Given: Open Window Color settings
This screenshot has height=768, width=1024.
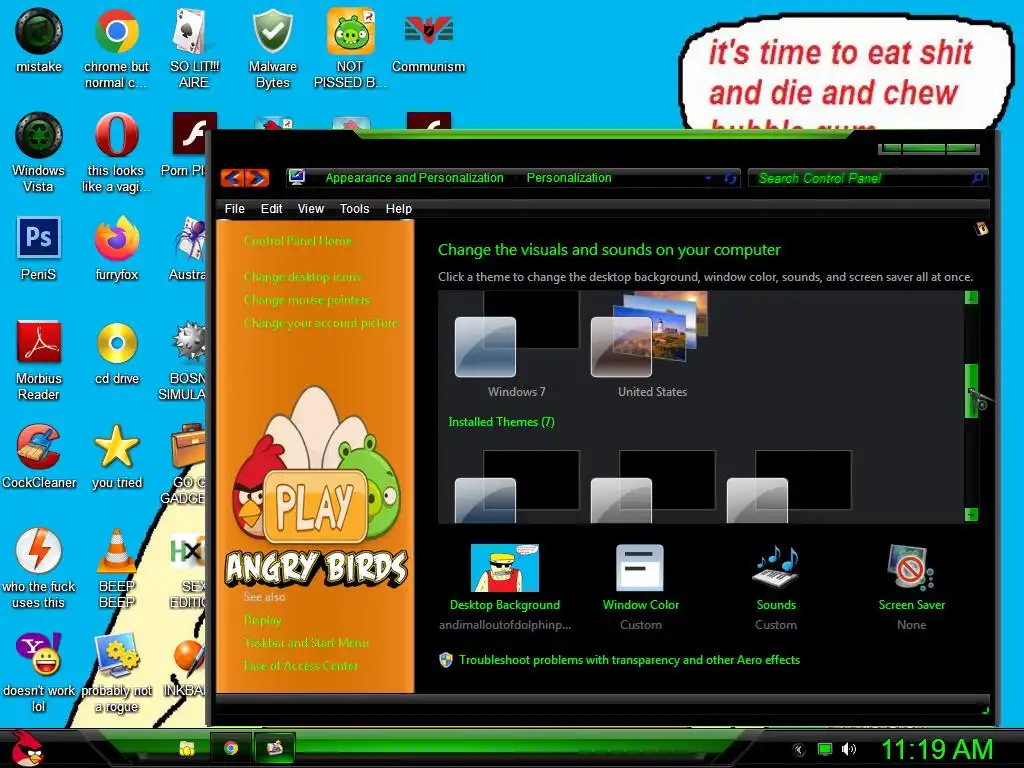Looking at the screenshot, I should tap(641, 588).
